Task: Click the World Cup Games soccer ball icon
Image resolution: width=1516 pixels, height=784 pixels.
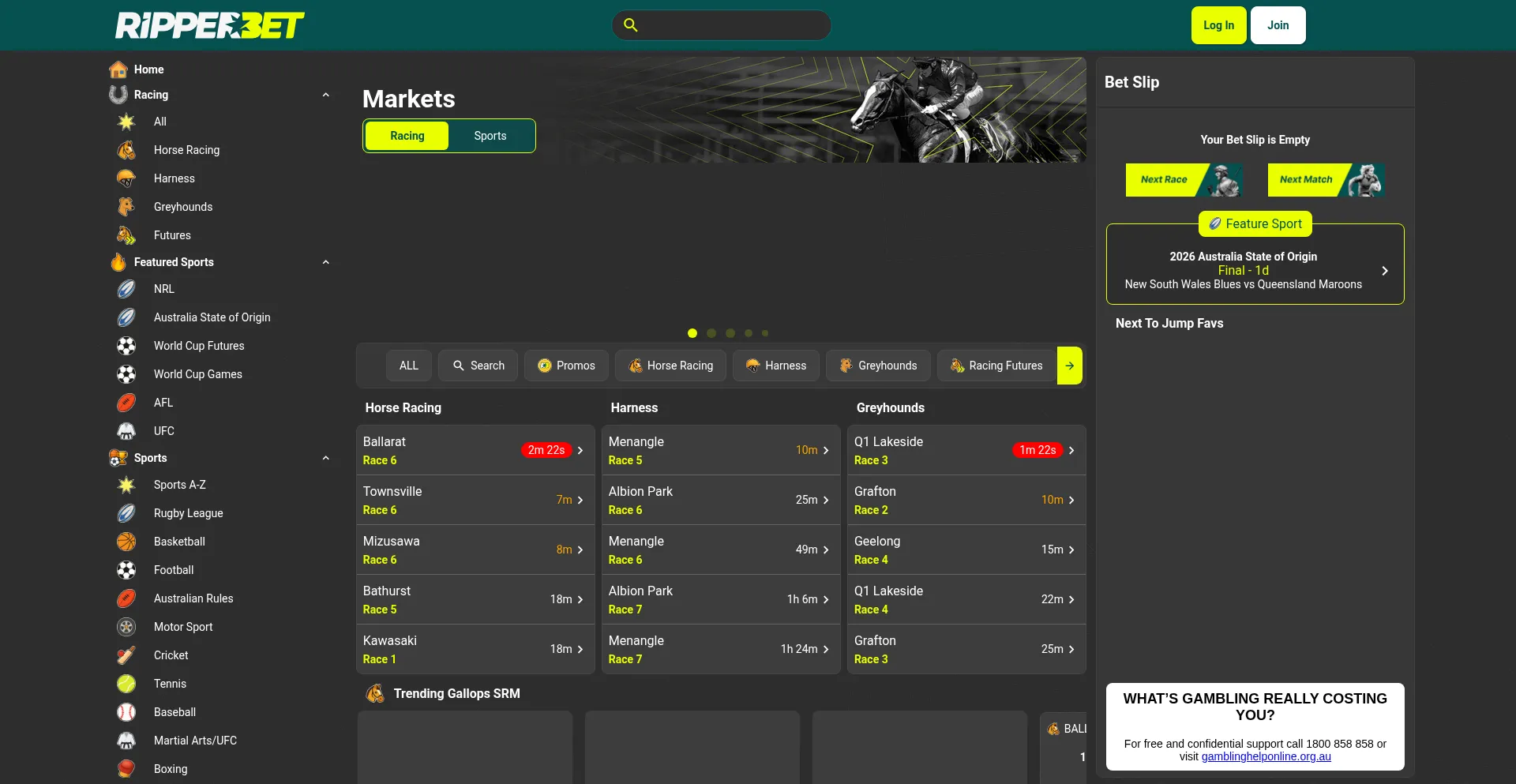Action: click(126, 374)
